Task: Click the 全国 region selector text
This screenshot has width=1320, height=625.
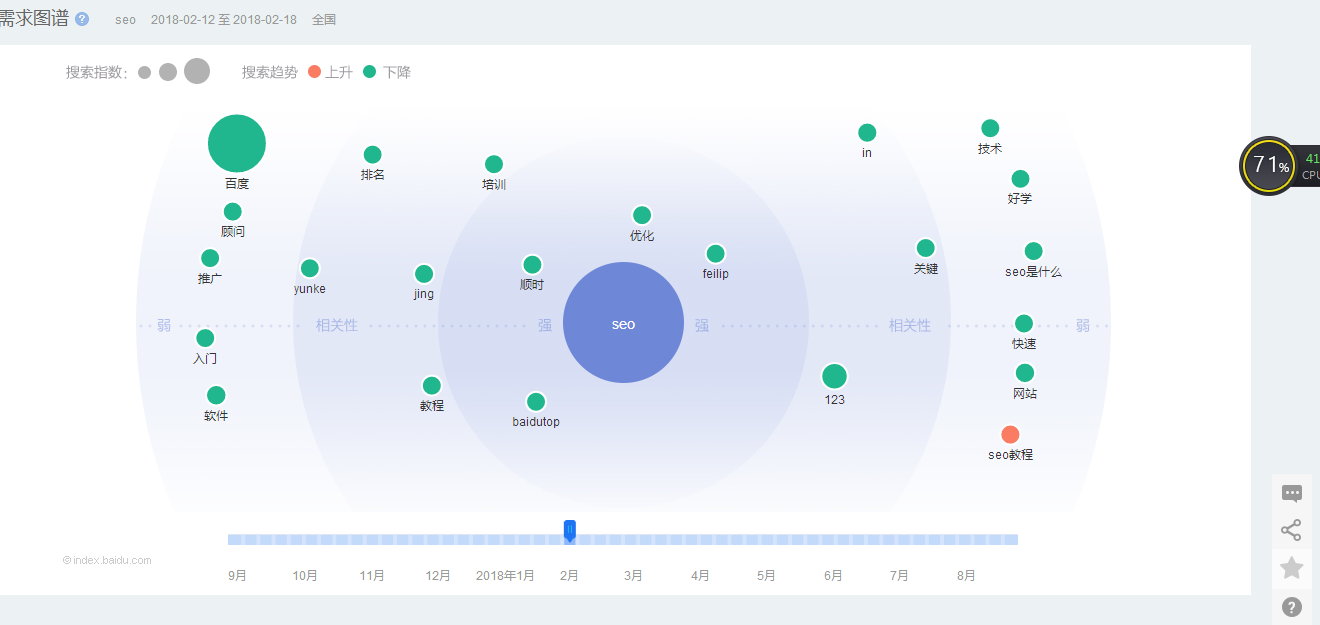Action: coord(324,20)
